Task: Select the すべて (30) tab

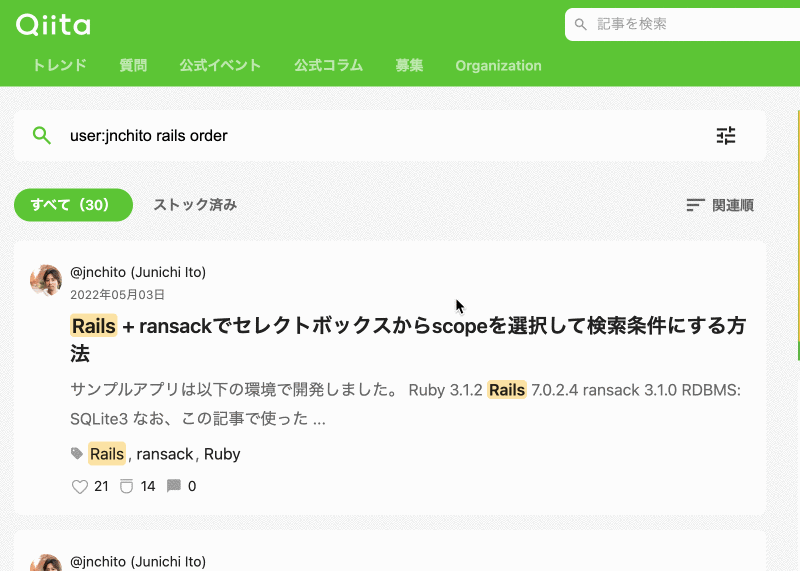Action: click(x=73, y=205)
